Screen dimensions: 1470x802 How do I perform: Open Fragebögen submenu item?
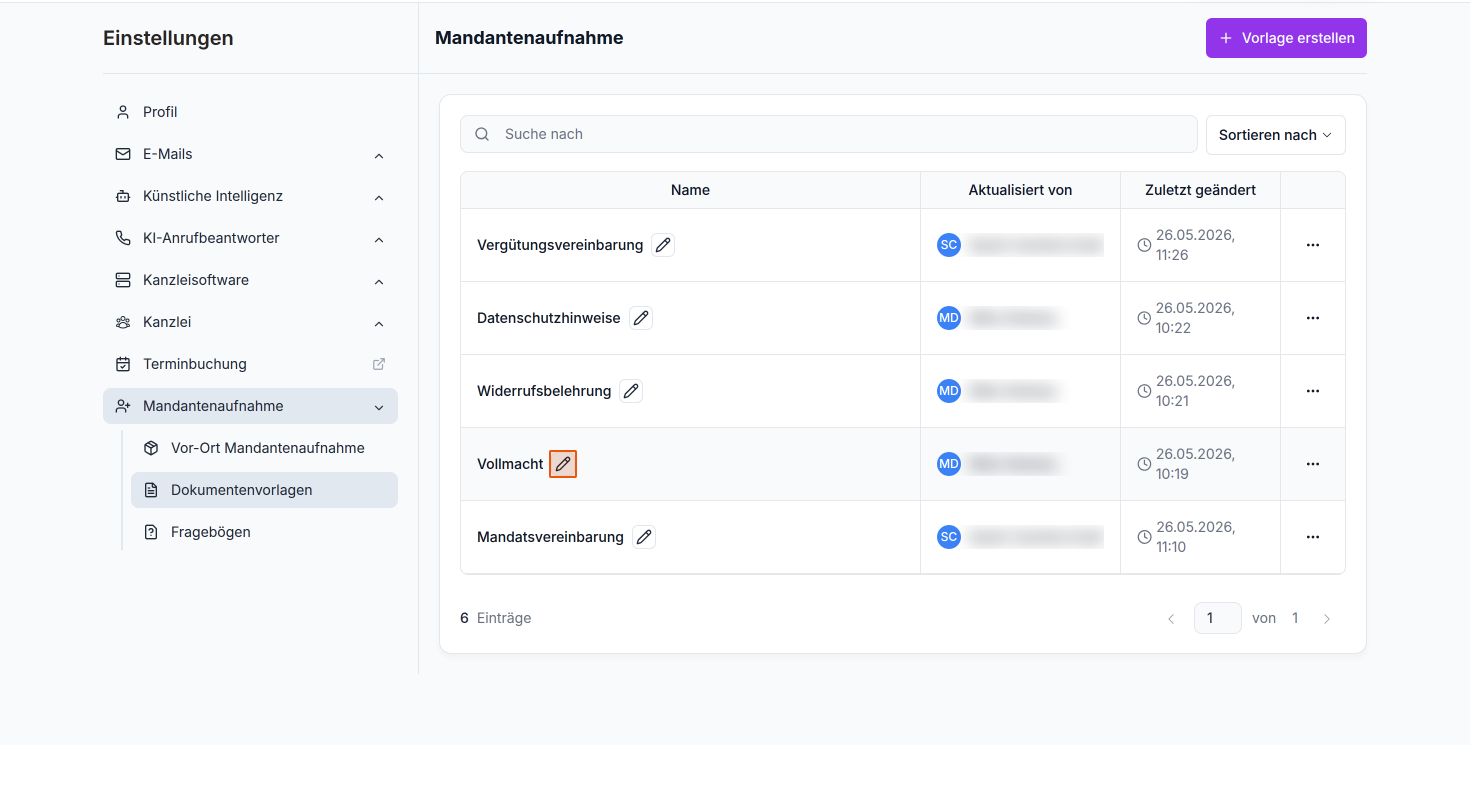(x=264, y=532)
